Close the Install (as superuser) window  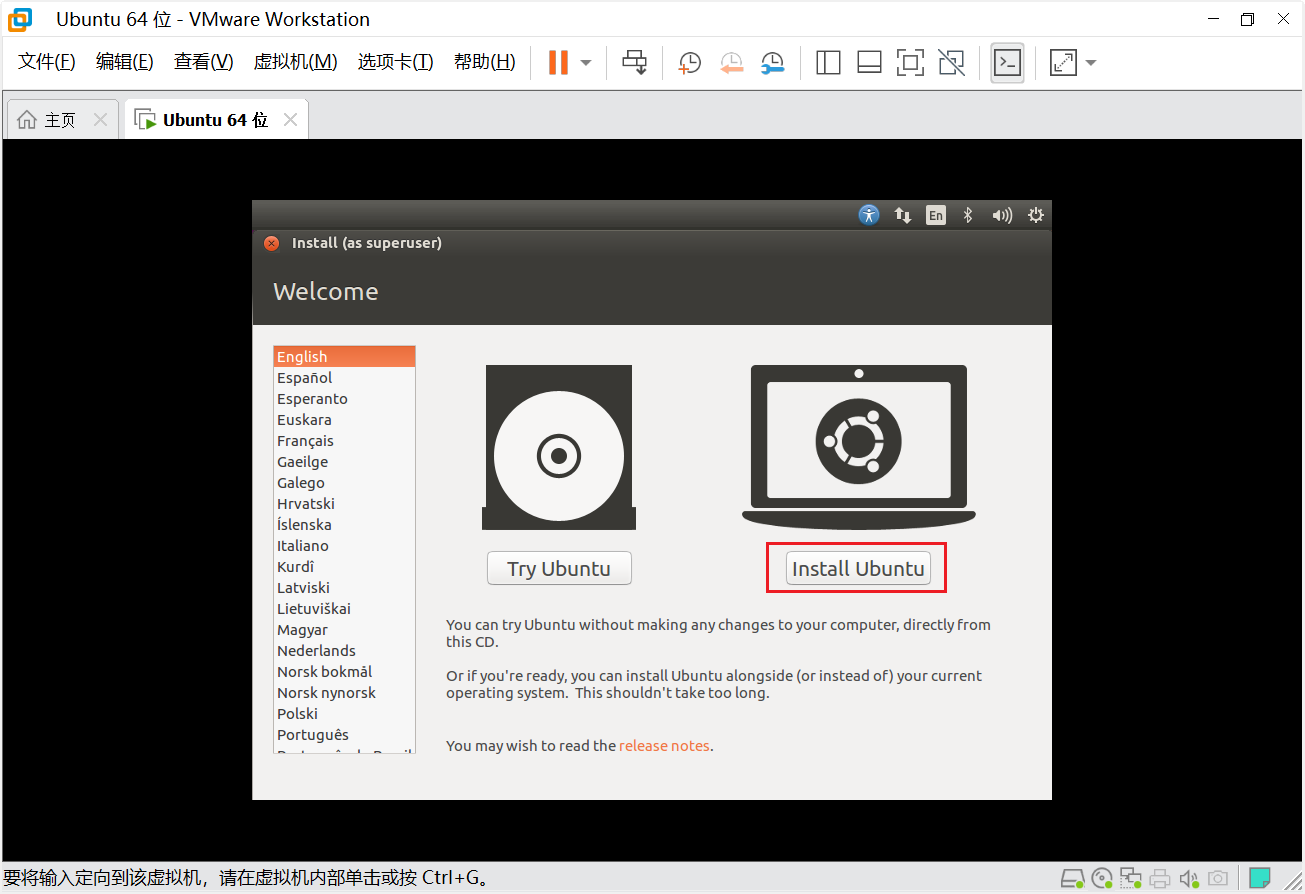click(271, 243)
